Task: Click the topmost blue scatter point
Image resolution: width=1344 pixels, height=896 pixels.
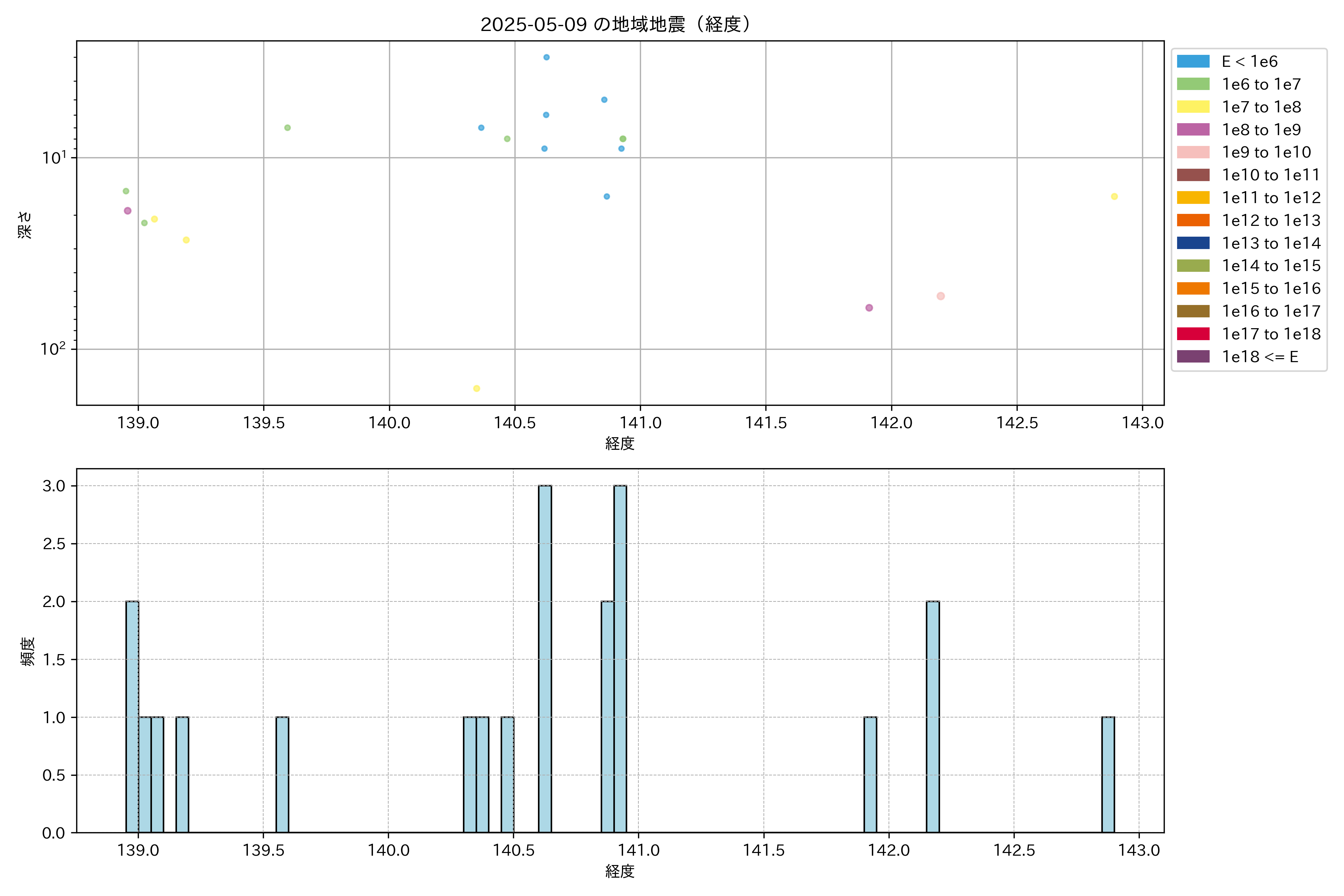Action: (546, 57)
